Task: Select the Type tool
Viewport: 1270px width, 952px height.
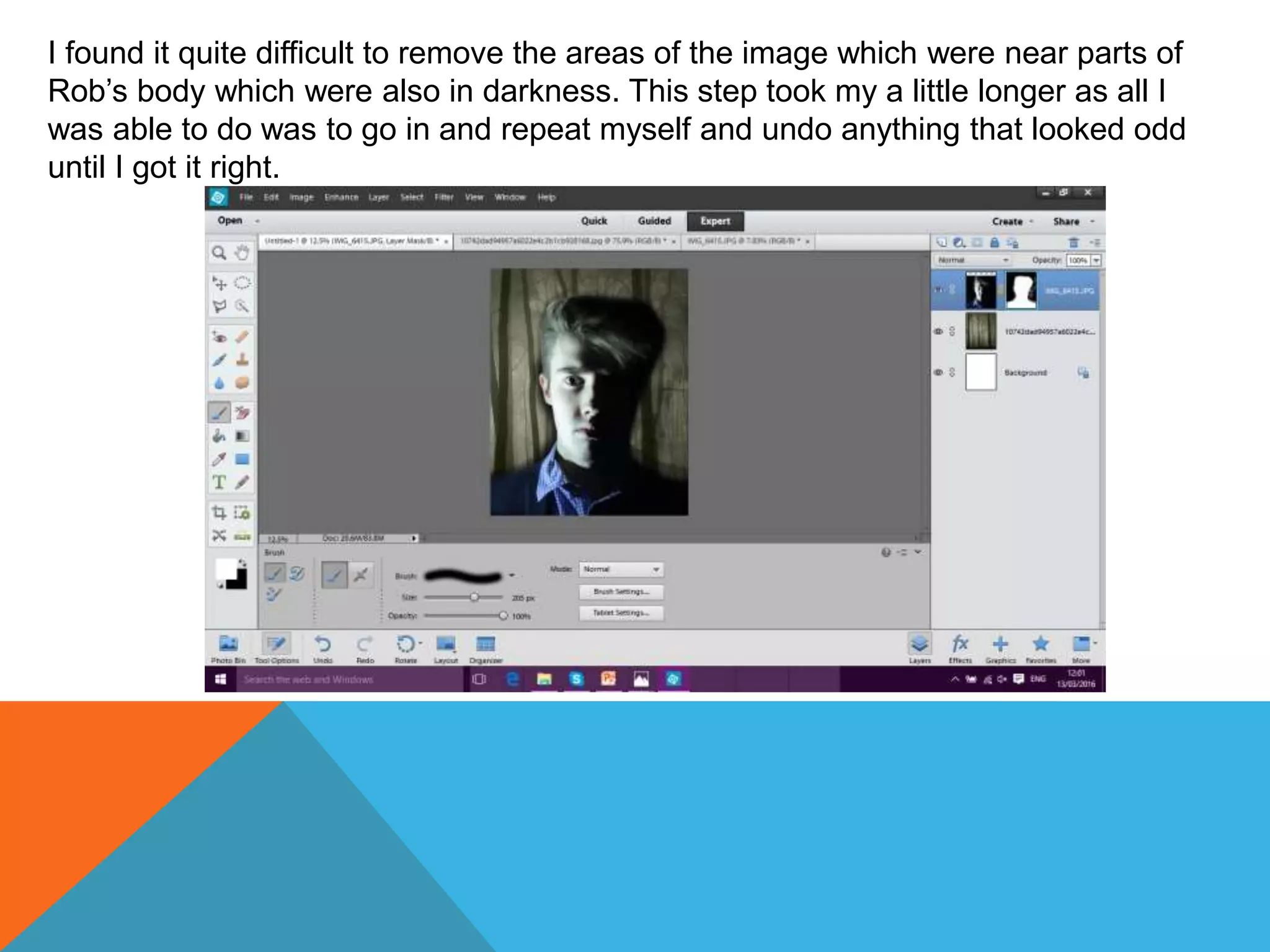Action: (219, 482)
